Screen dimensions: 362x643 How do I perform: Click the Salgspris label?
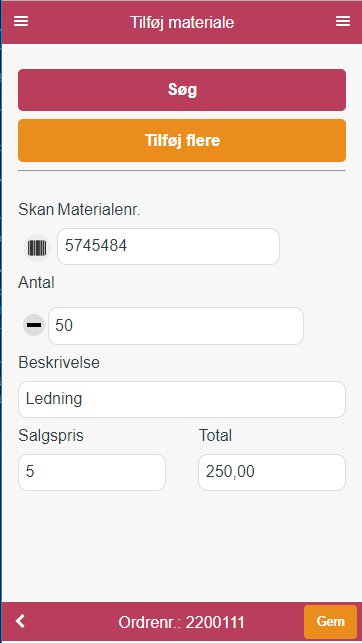click(51, 436)
